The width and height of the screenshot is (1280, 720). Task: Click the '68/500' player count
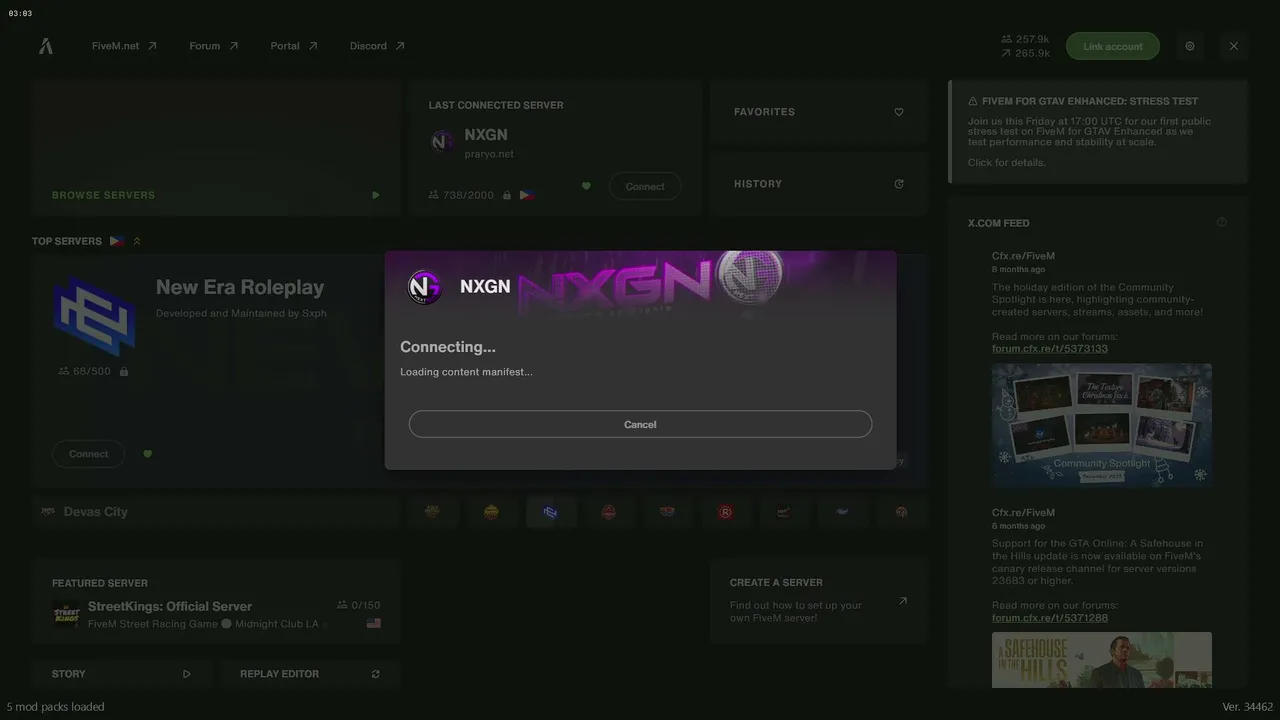coord(92,371)
